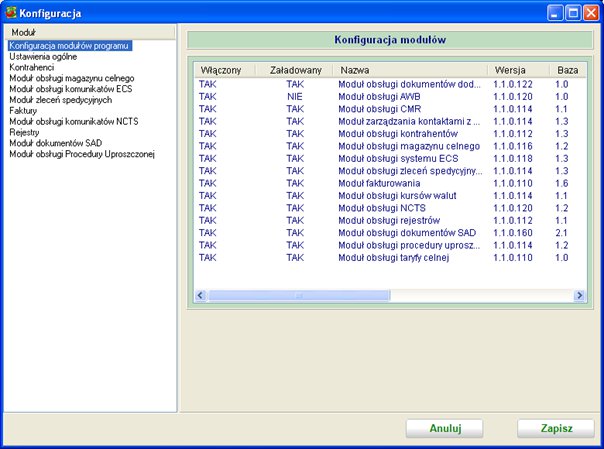The width and height of the screenshot is (604, 449).
Task: Select table row Moduł obsługi magazynu celnego
Action: pyautogui.click(x=390, y=146)
